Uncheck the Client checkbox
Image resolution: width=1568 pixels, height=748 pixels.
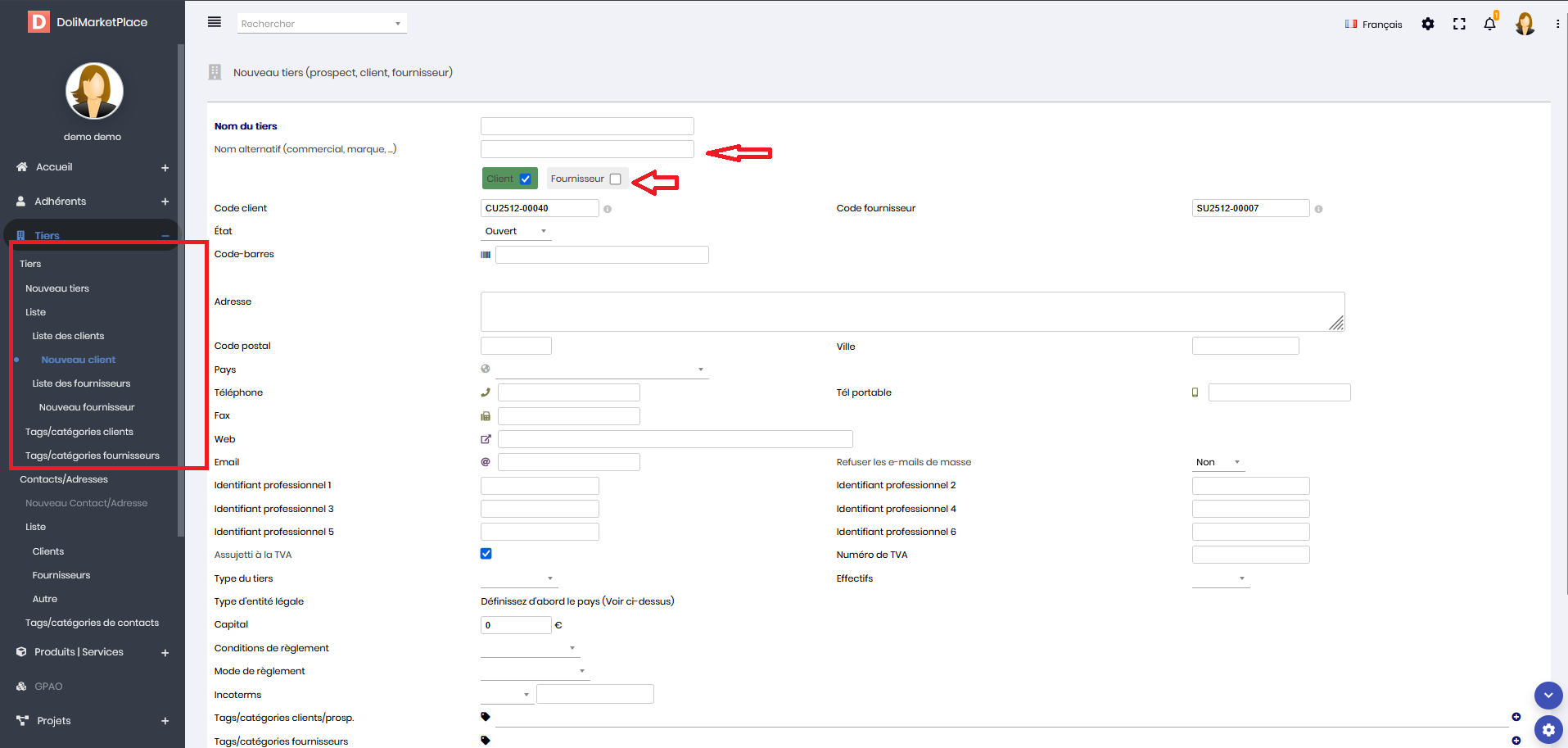[526, 179]
